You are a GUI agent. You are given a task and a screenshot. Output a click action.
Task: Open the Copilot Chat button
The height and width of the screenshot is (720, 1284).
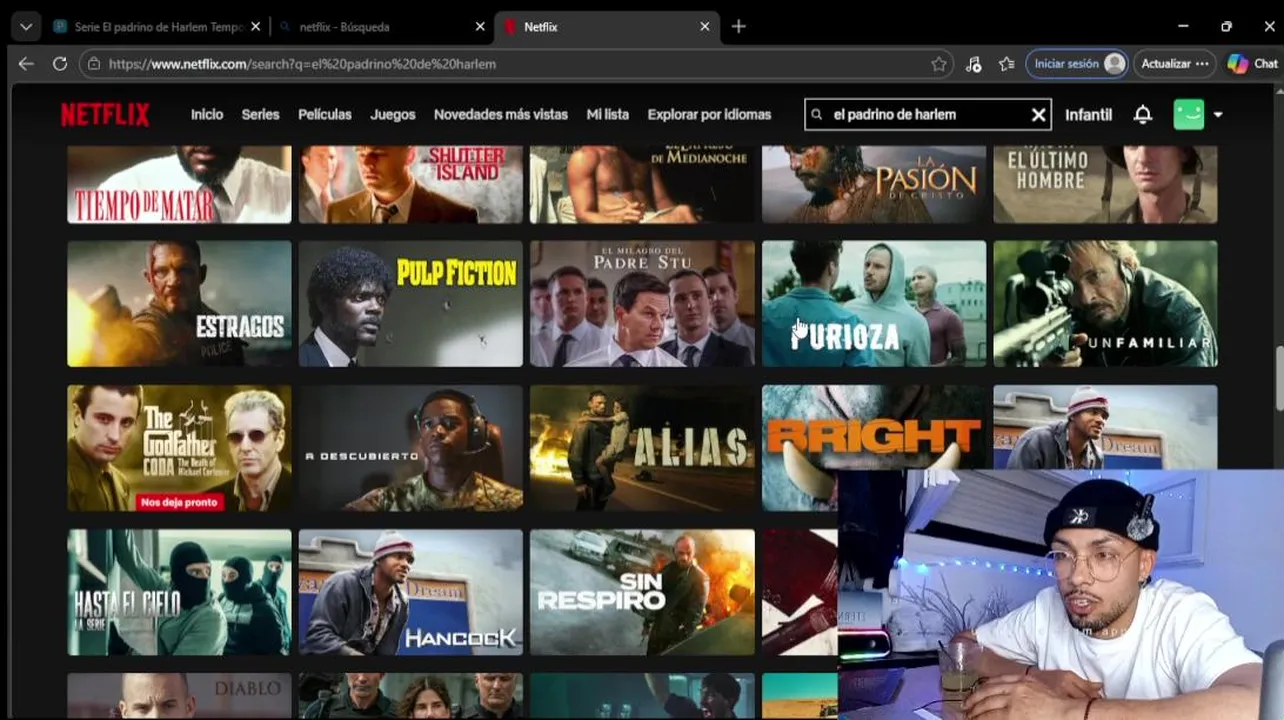(1253, 63)
